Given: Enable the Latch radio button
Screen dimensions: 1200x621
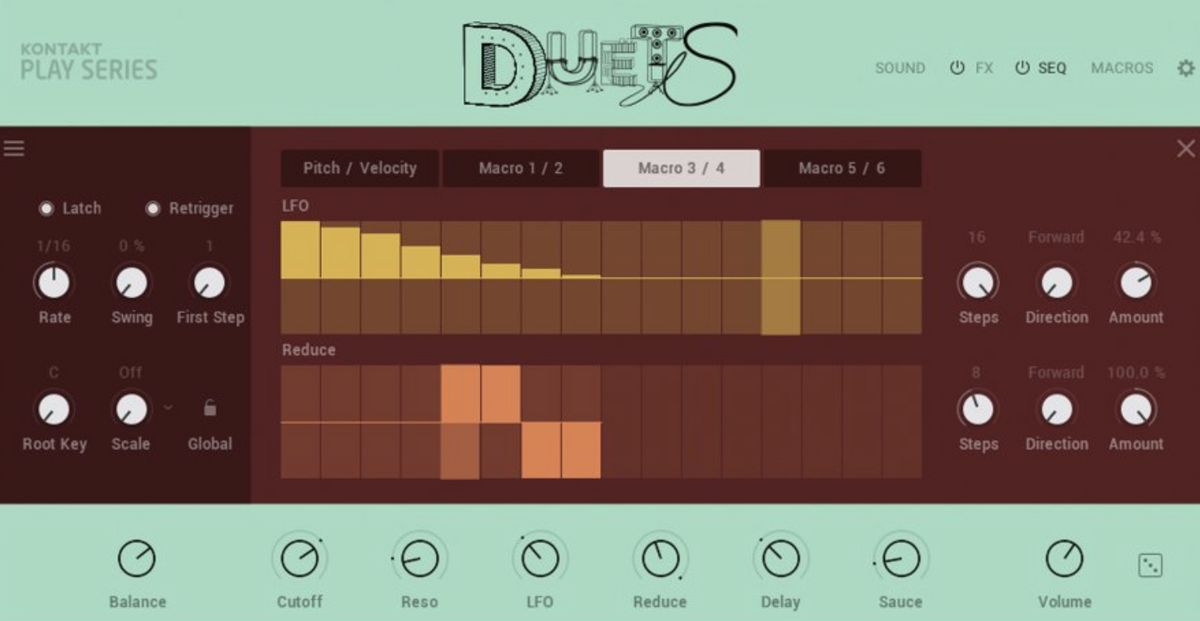Looking at the screenshot, I should 46,208.
